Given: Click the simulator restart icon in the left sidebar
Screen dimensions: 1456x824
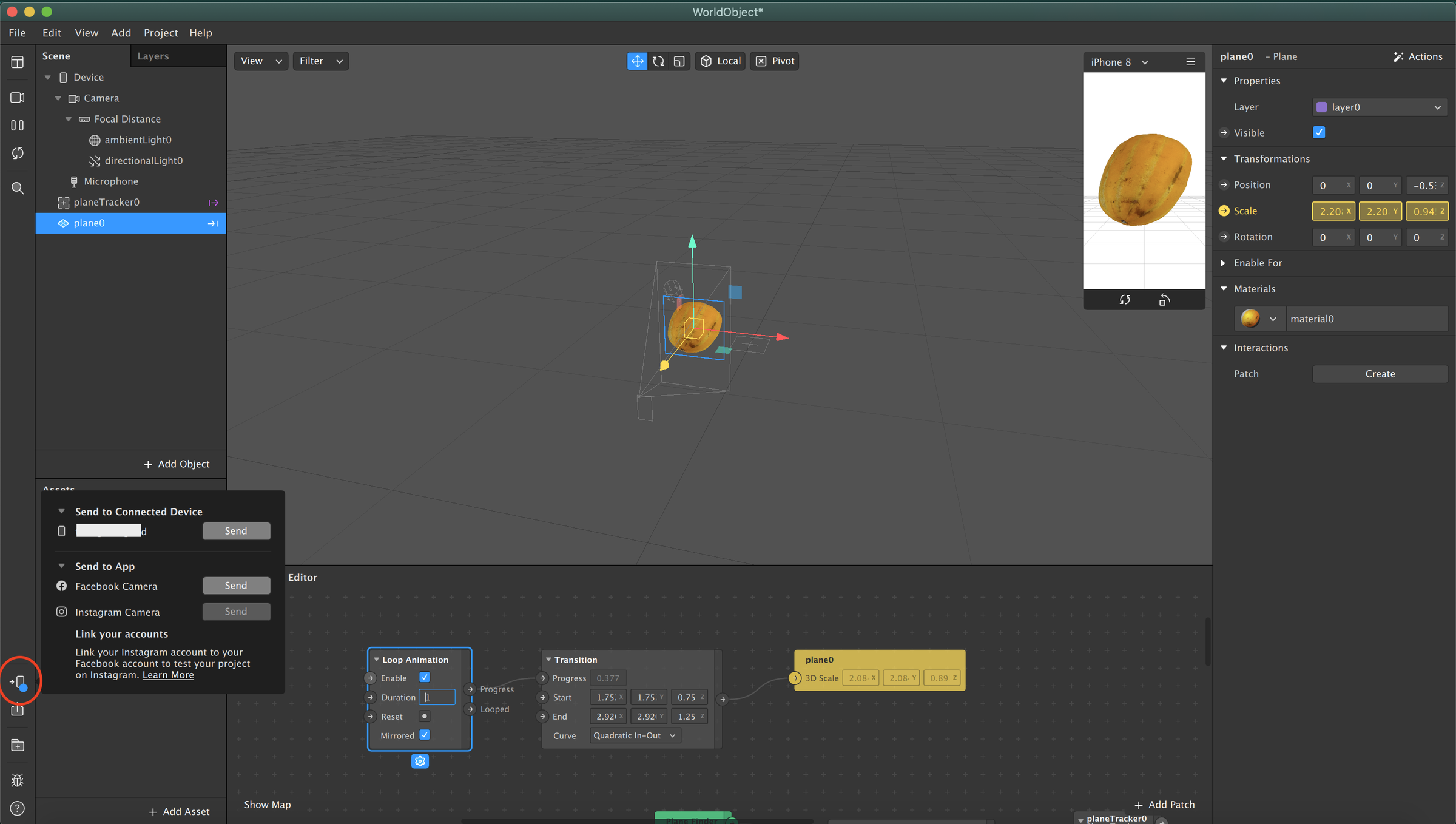Looking at the screenshot, I should [17, 153].
